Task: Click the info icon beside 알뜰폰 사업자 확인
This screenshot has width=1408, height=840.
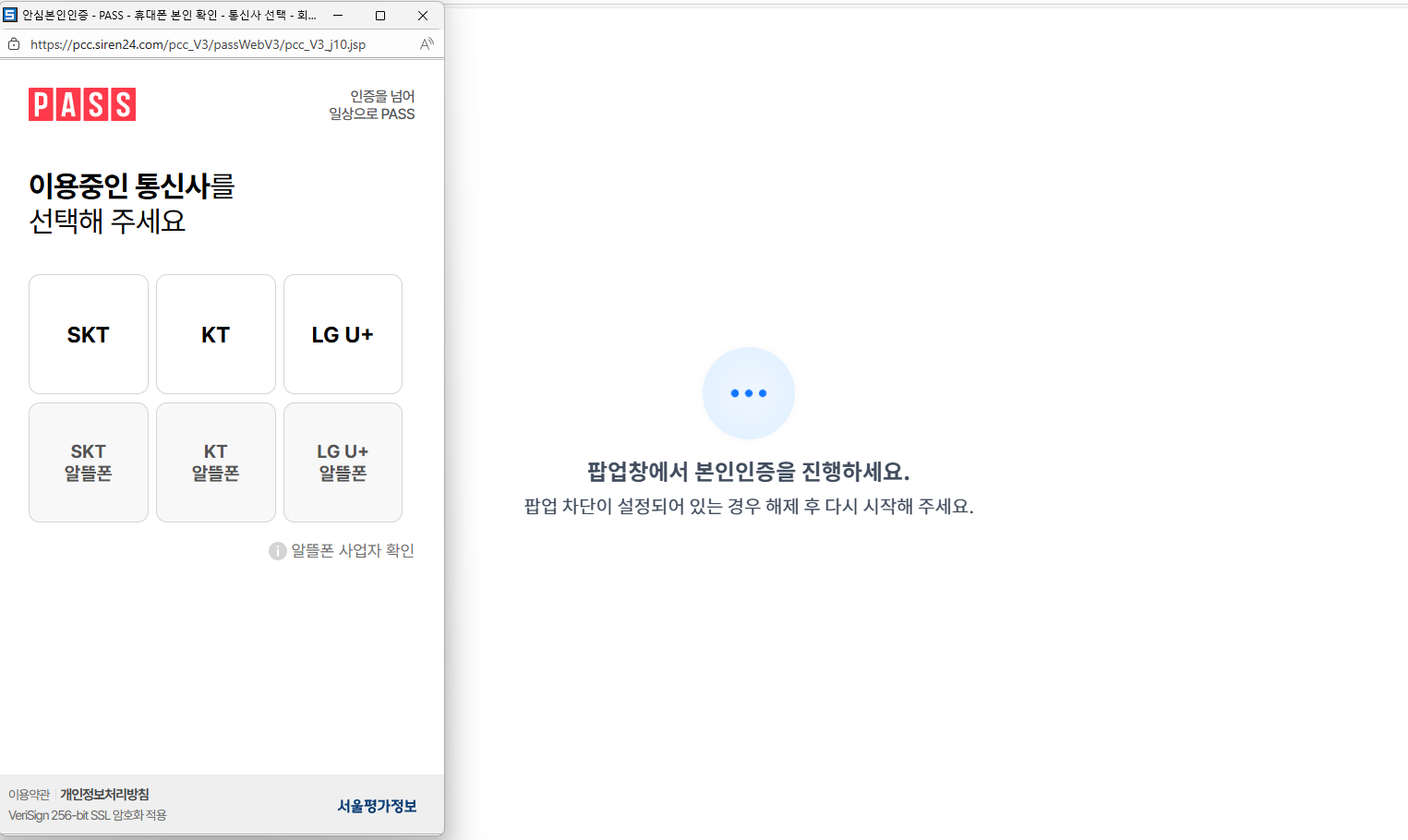Action: [277, 551]
